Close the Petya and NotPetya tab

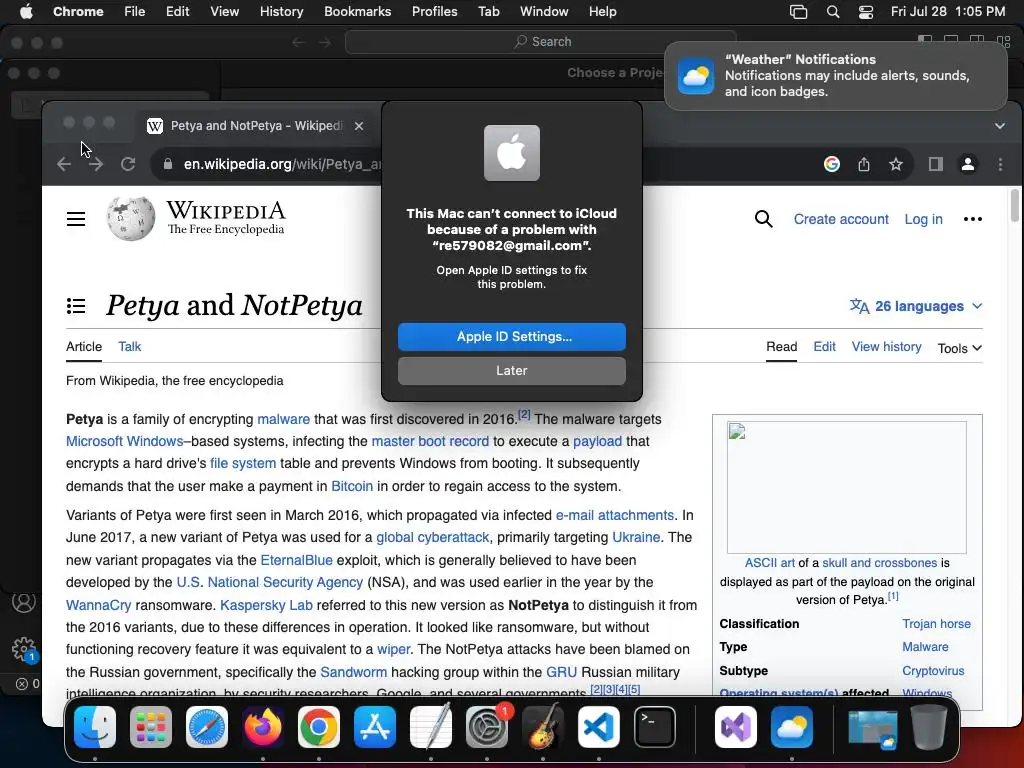[359, 125]
